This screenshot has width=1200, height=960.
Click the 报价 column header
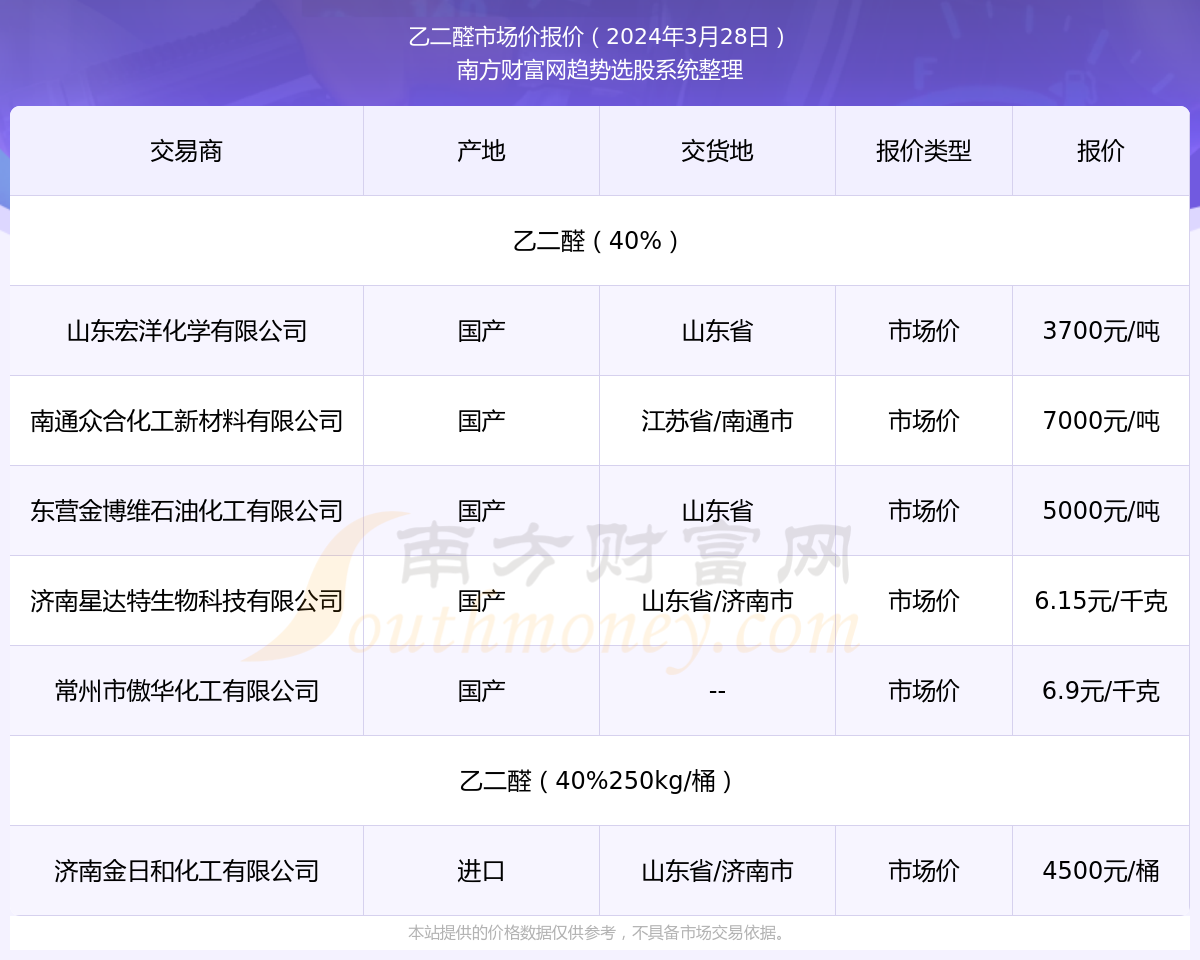point(1101,151)
